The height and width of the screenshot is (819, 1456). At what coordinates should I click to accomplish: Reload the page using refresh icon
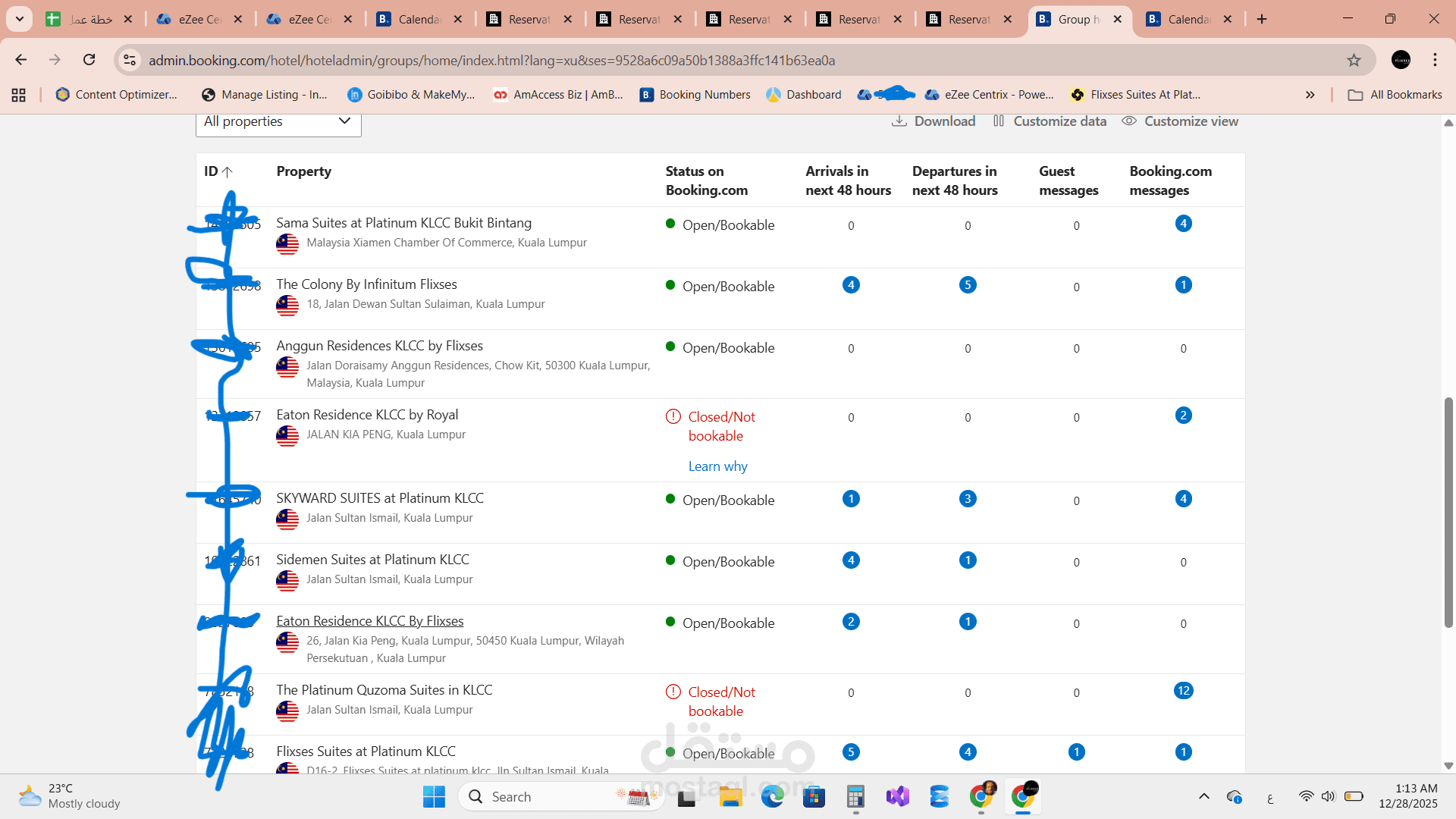[x=89, y=60]
